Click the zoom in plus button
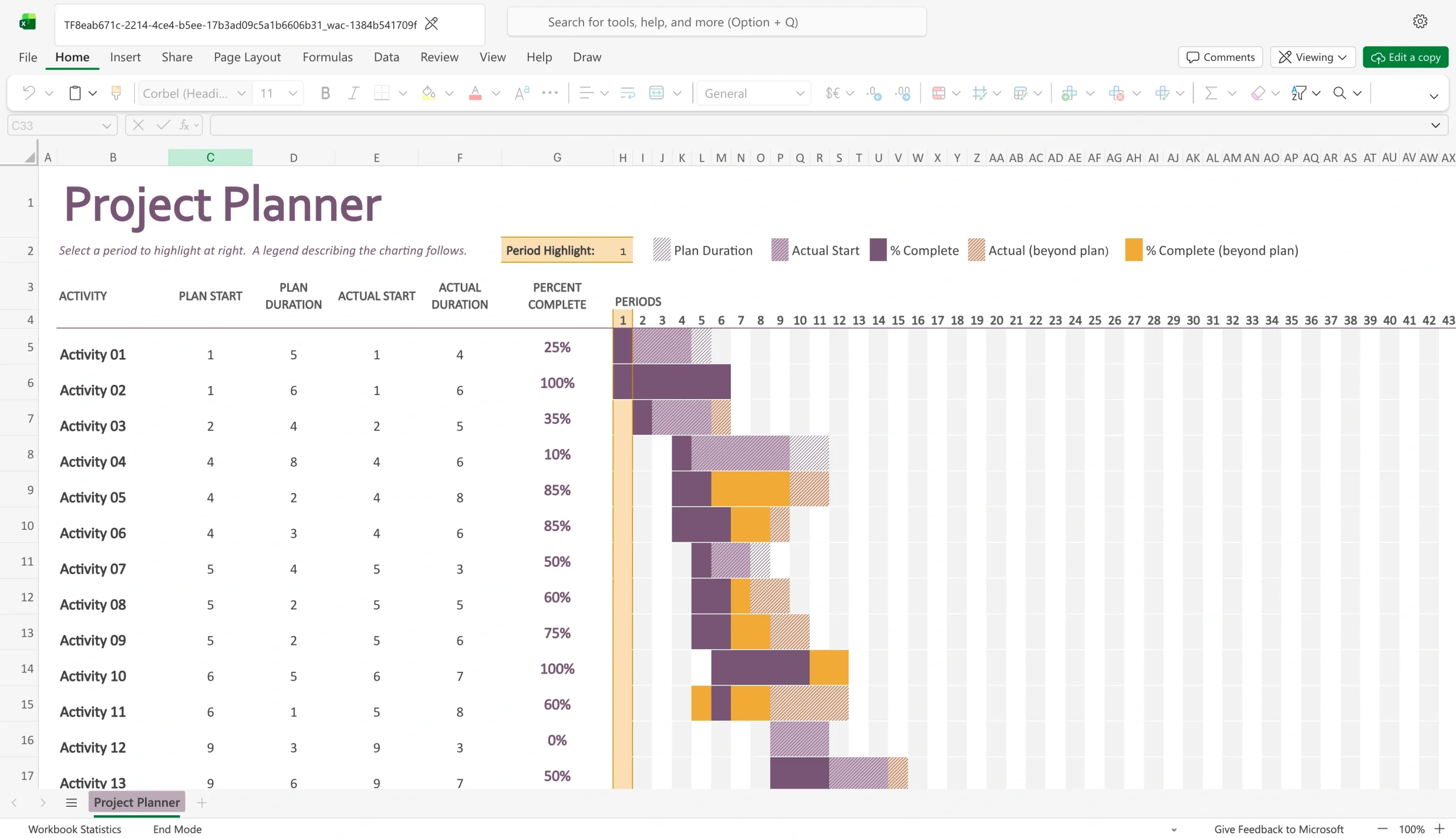This screenshot has width=1456, height=838. pyautogui.click(x=1440, y=829)
